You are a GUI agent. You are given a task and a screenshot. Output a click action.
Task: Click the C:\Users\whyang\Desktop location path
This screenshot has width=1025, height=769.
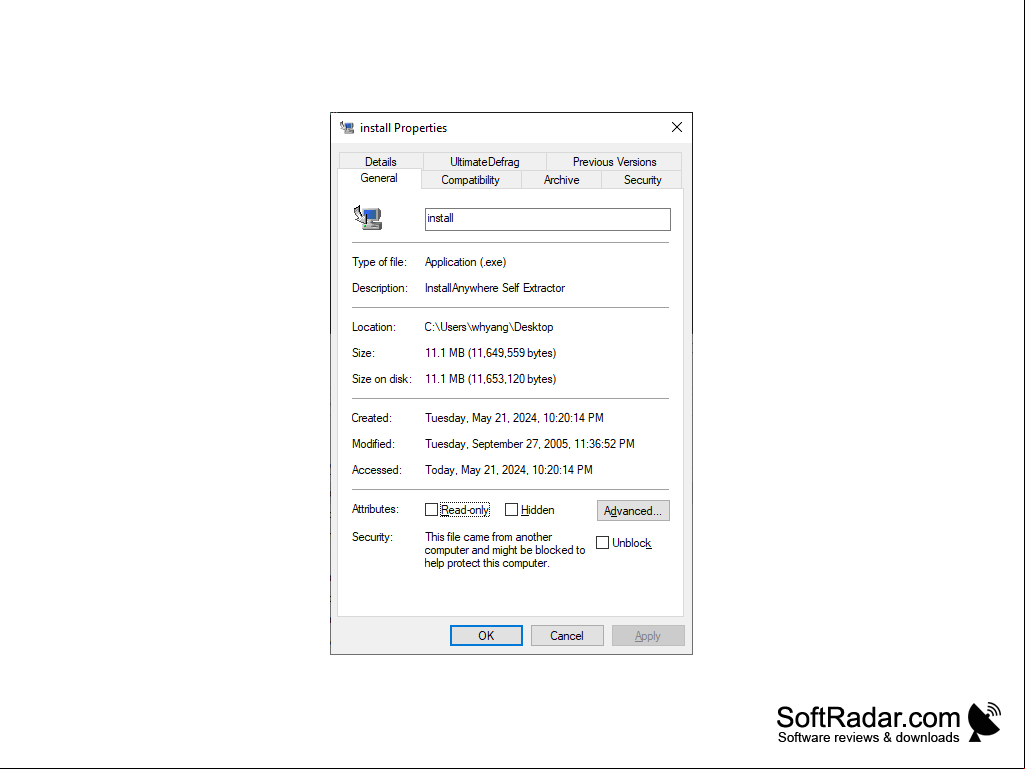pyautogui.click(x=489, y=327)
